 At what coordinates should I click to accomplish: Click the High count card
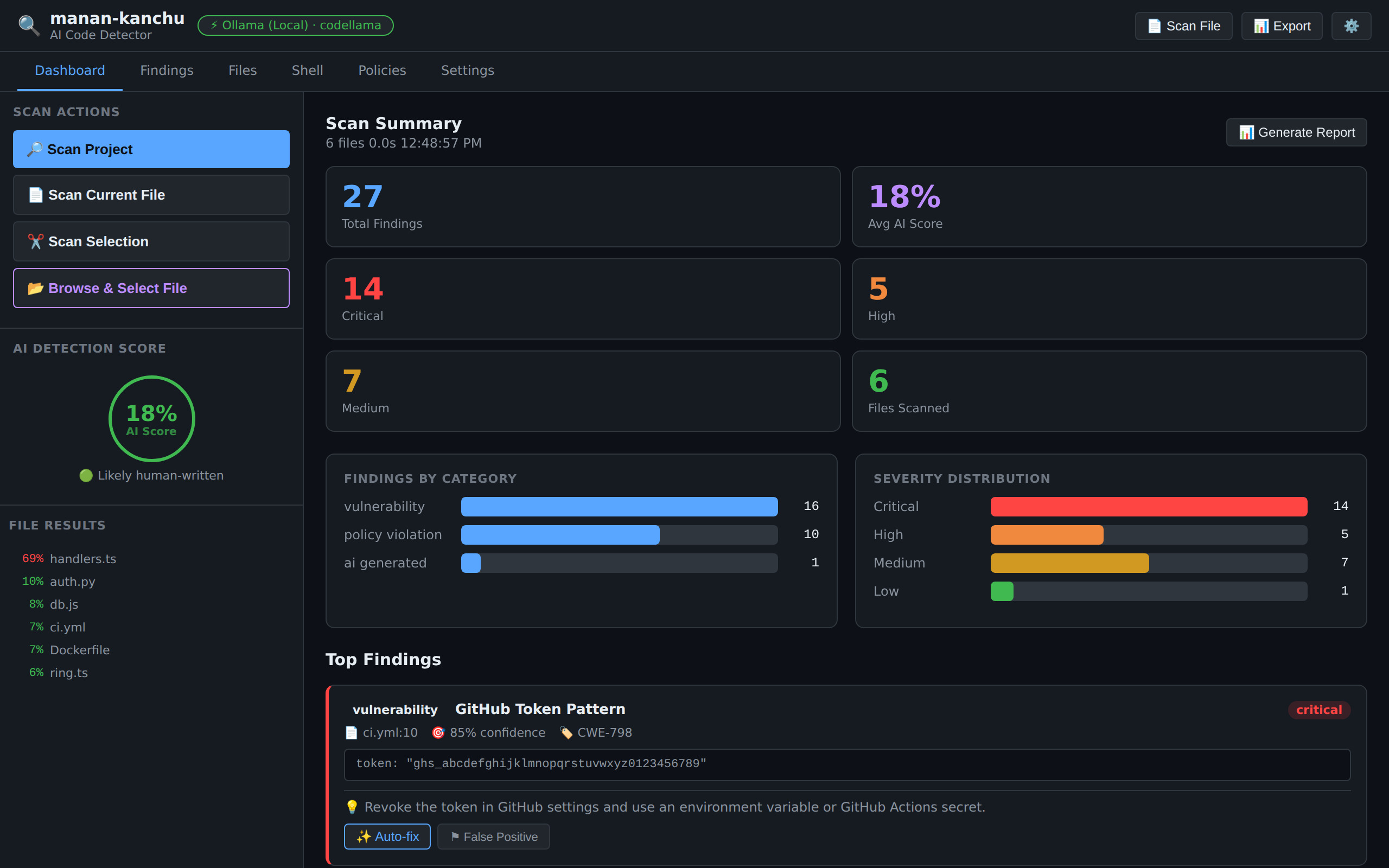1109,299
